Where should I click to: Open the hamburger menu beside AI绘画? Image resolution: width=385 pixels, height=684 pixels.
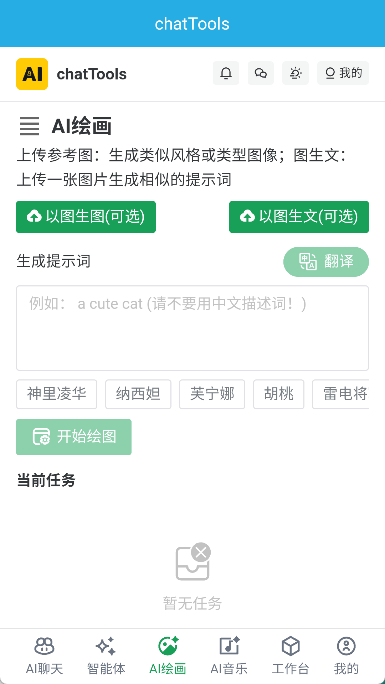[x=29, y=126]
